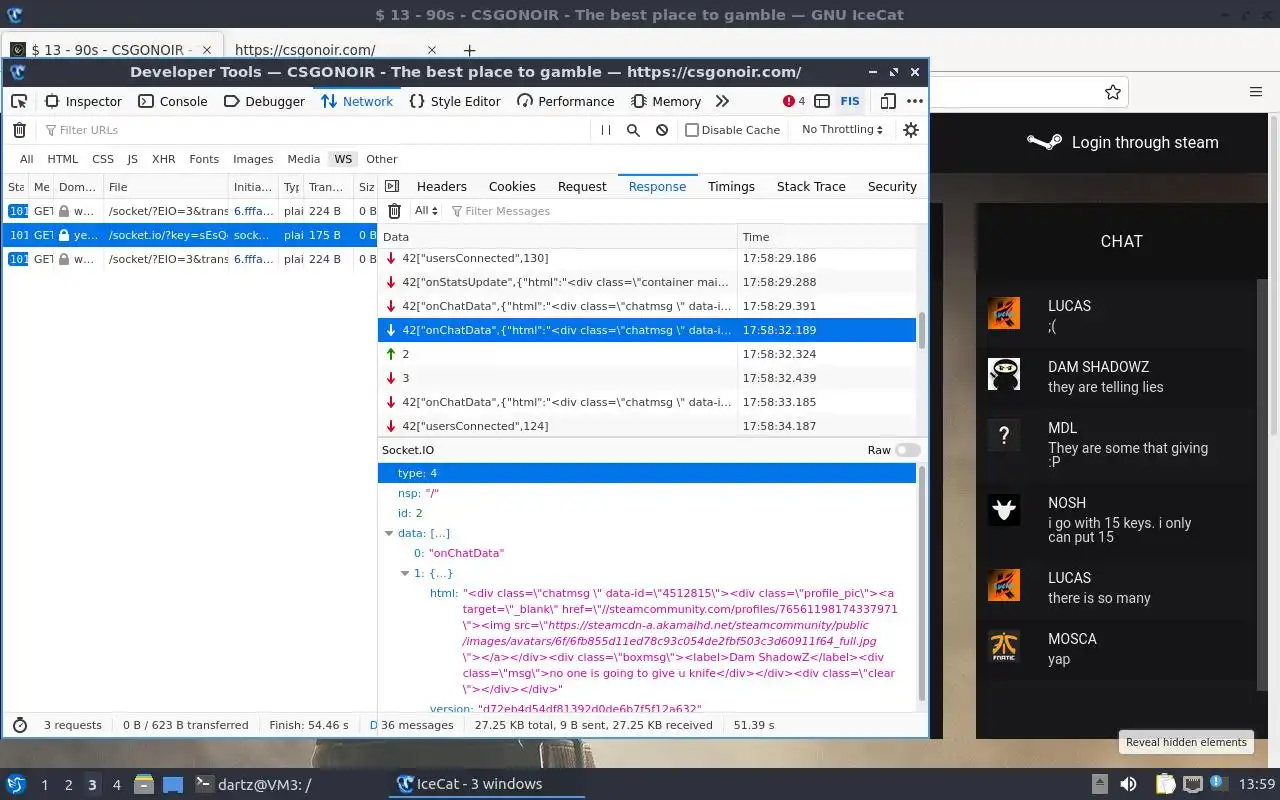Switch to Response tab
The width and height of the screenshot is (1280, 800).
[x=657, y=186]
